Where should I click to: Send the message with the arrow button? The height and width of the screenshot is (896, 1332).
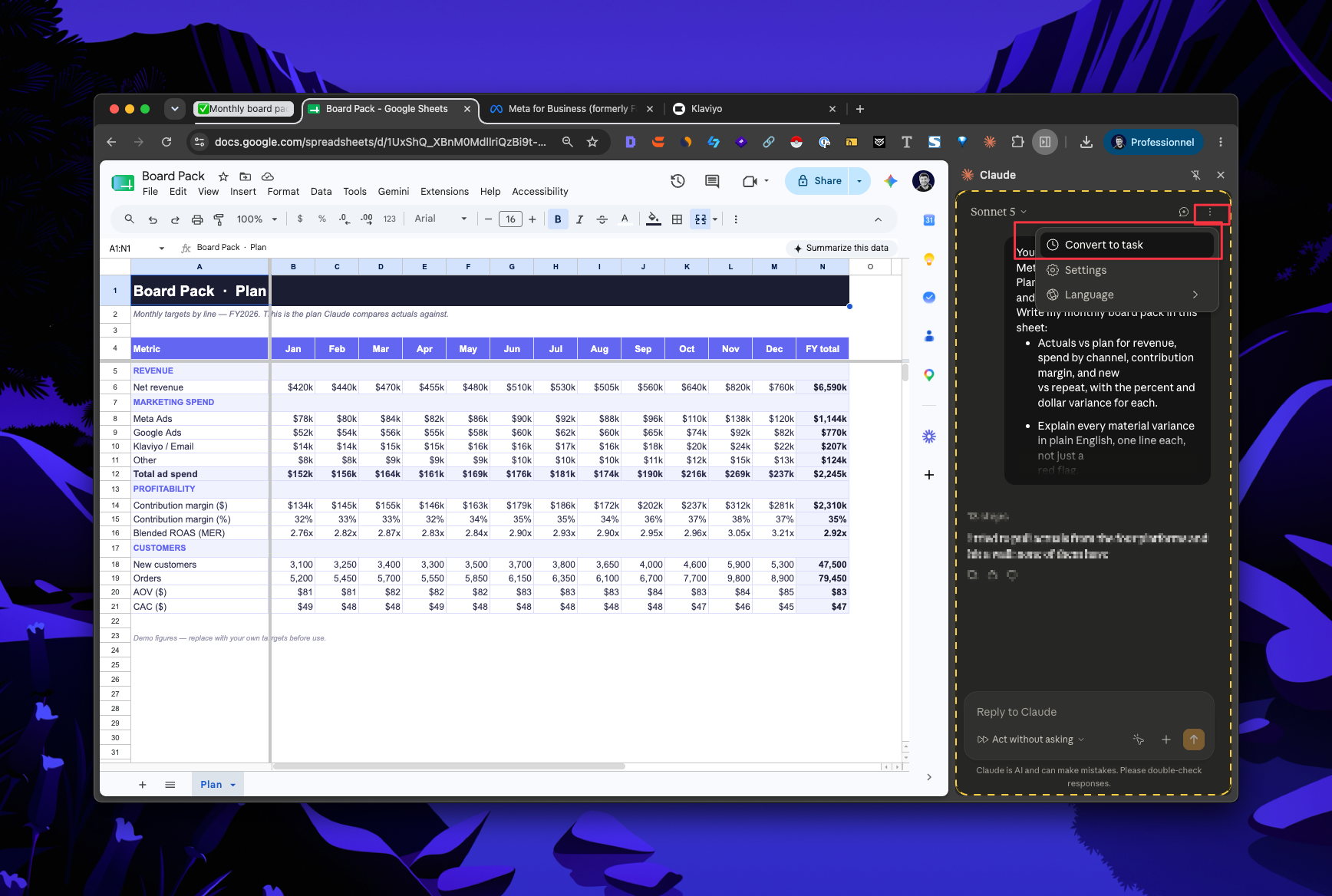tap(1194, 740)
